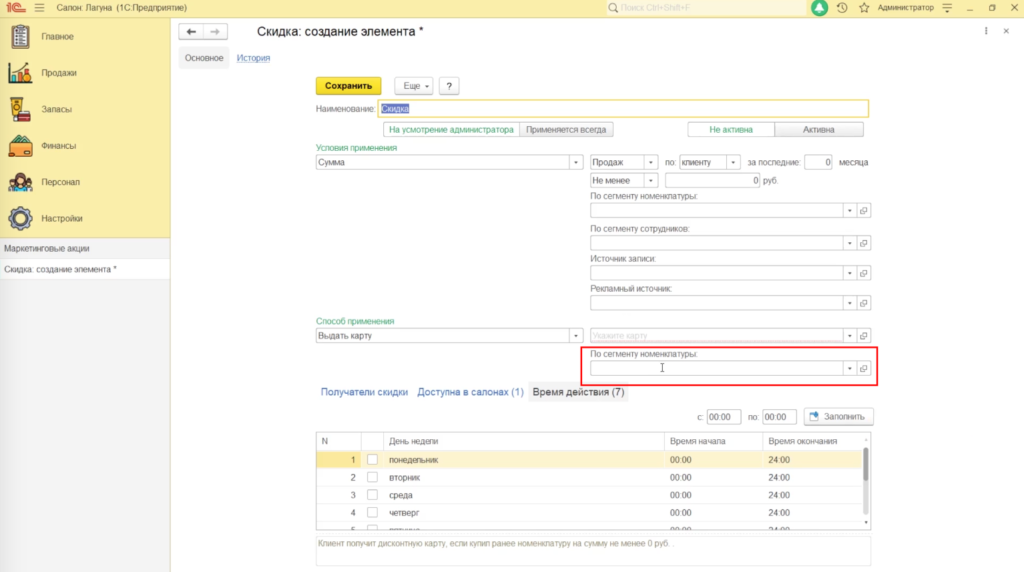This screenshot has height=572, width=1024.
Task: Open Доступна в салонах (1) tab
Action: (x=470, y=392)
